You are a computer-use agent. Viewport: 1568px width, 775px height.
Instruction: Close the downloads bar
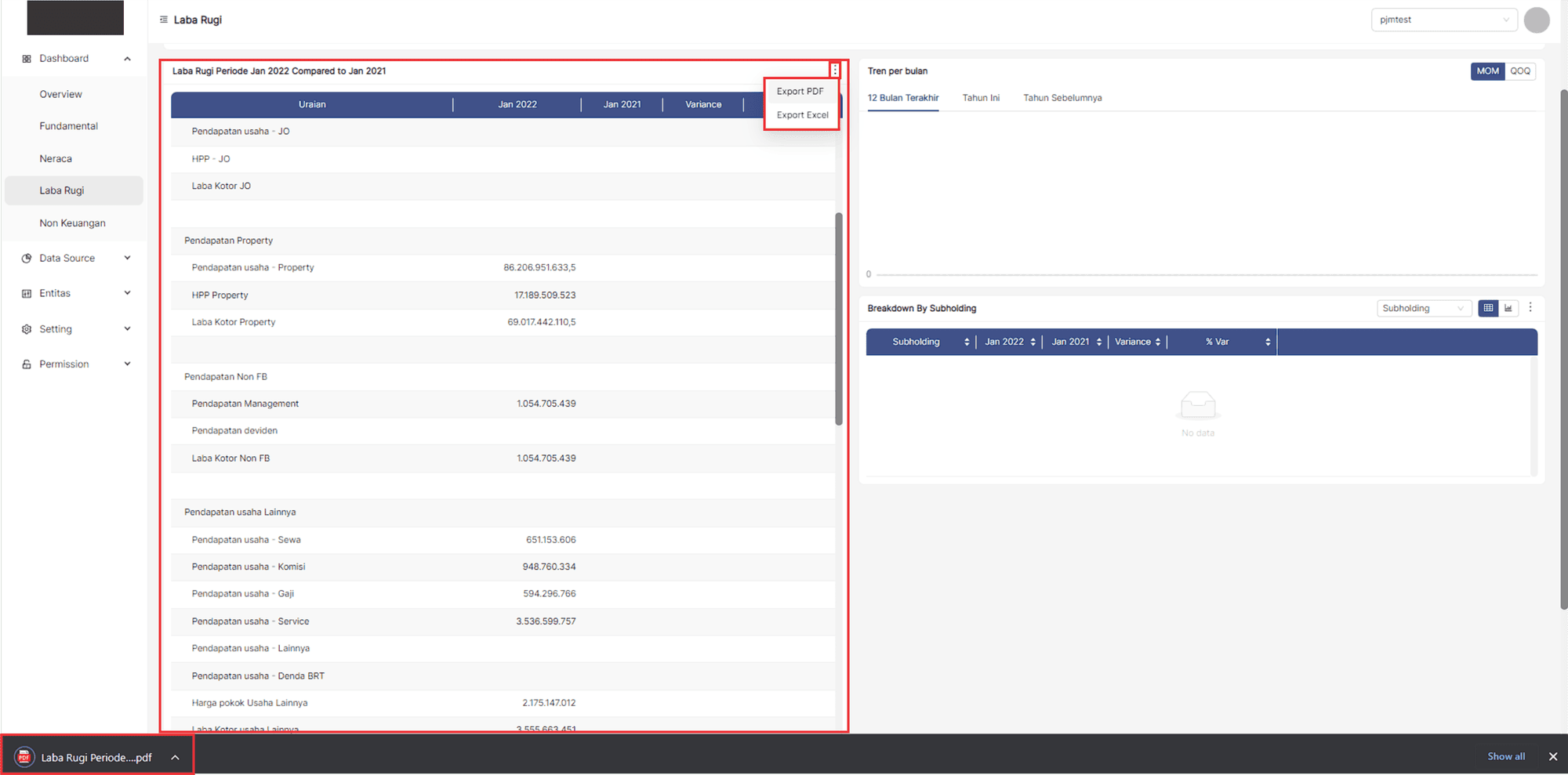coord(1552,756)
